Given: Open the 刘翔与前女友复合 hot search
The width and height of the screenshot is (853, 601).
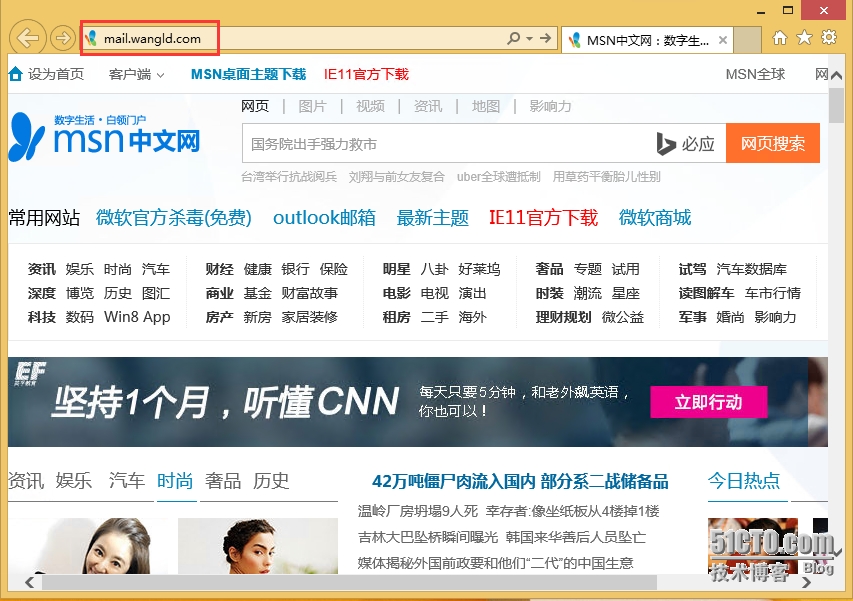Looking at the screenshot, I should coord(397,177).
